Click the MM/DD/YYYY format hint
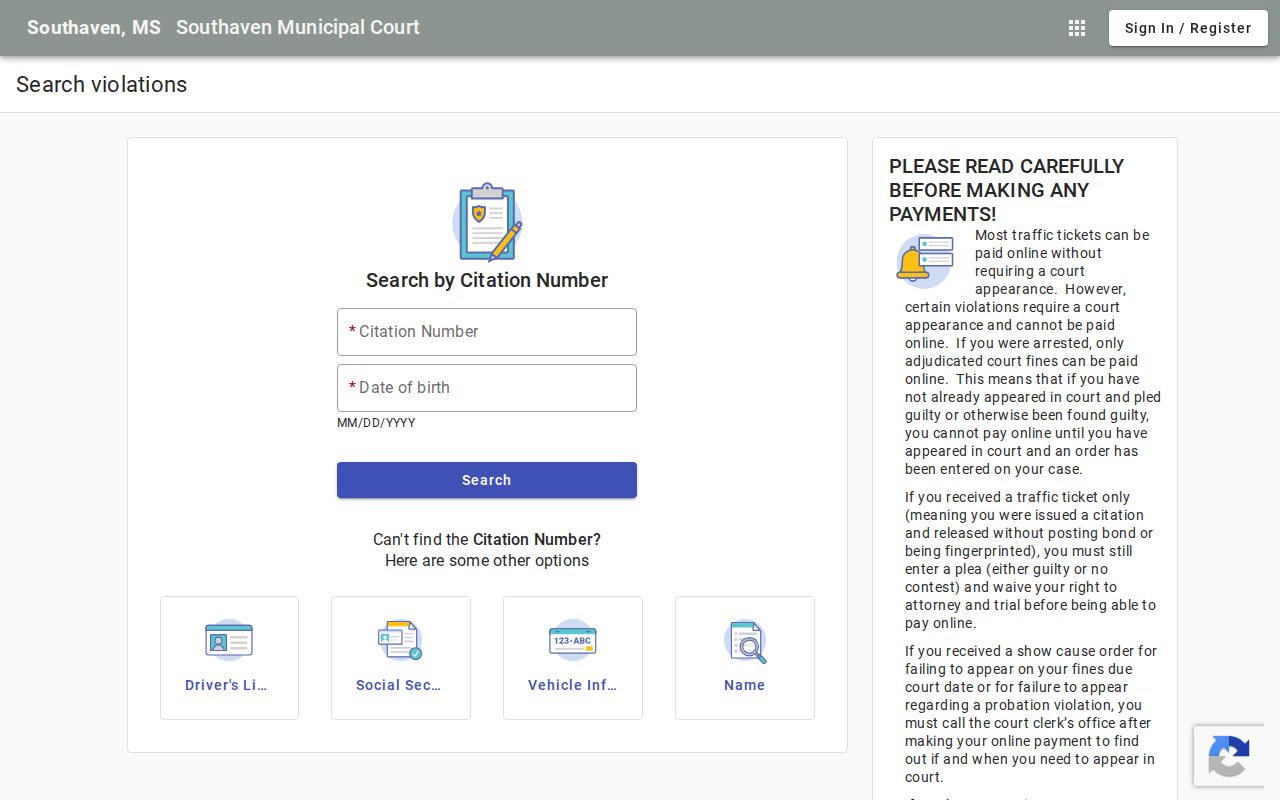Image resolution: width=1280 pixels, height=800 pixels. point(376,423)
